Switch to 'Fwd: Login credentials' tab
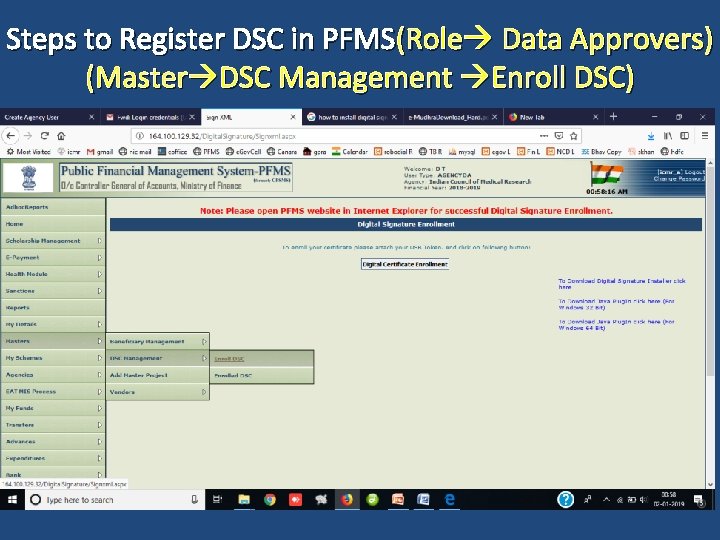This screenshot has width=720, height=540. tap(151, 117)
